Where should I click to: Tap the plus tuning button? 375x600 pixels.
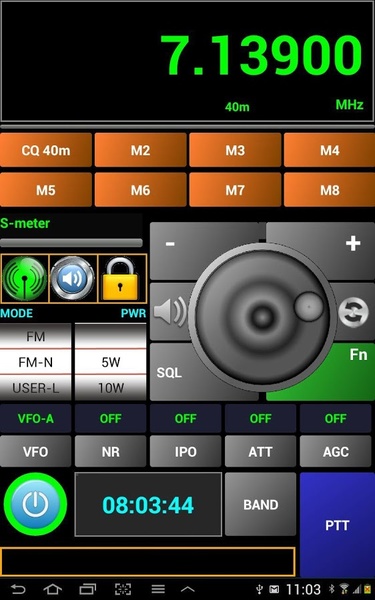click(x=352, y=243)
